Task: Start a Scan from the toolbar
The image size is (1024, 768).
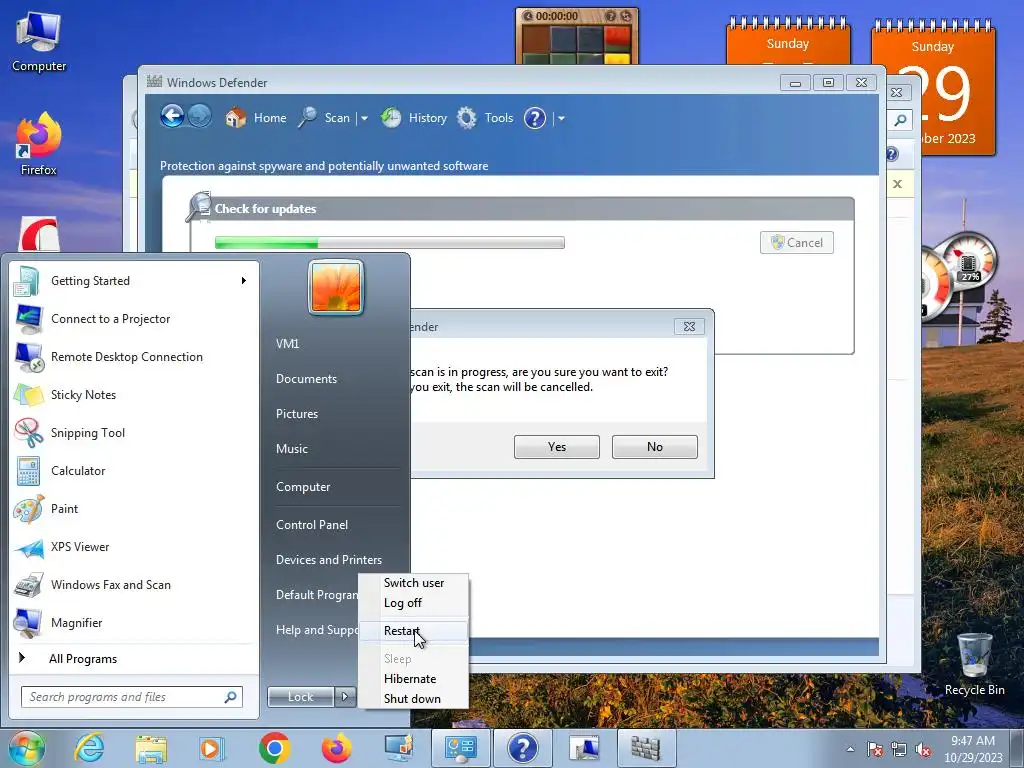Action: click(325, 118)
